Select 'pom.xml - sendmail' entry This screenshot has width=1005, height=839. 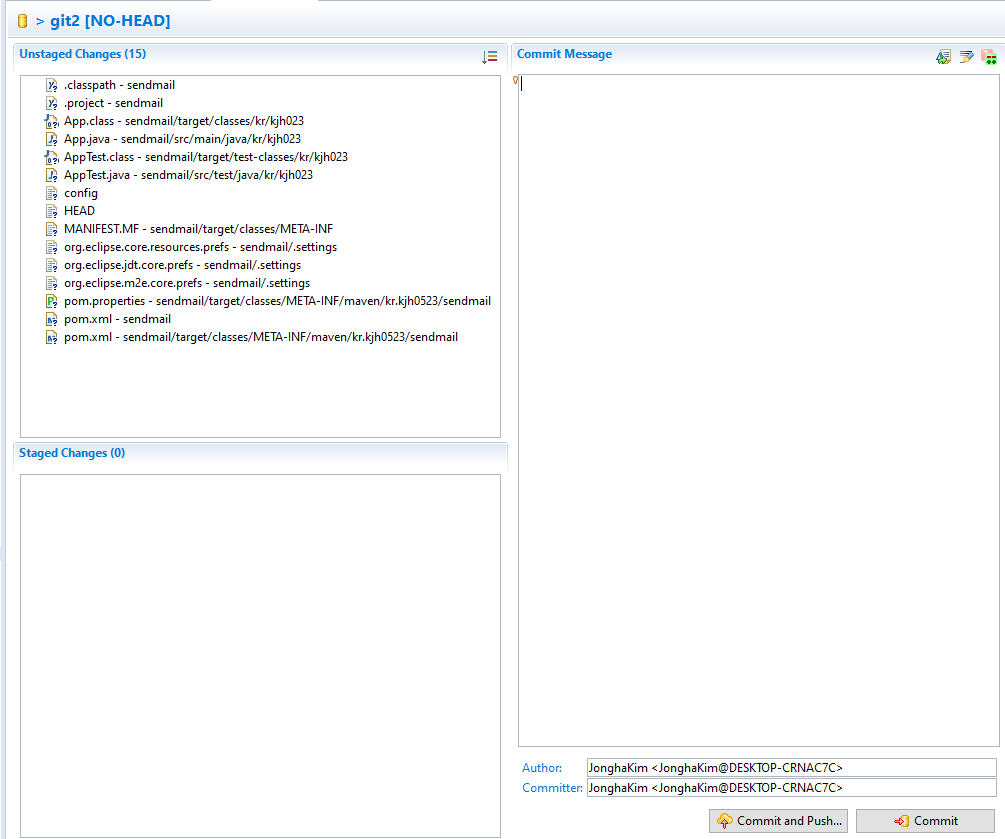pos(117,319)
